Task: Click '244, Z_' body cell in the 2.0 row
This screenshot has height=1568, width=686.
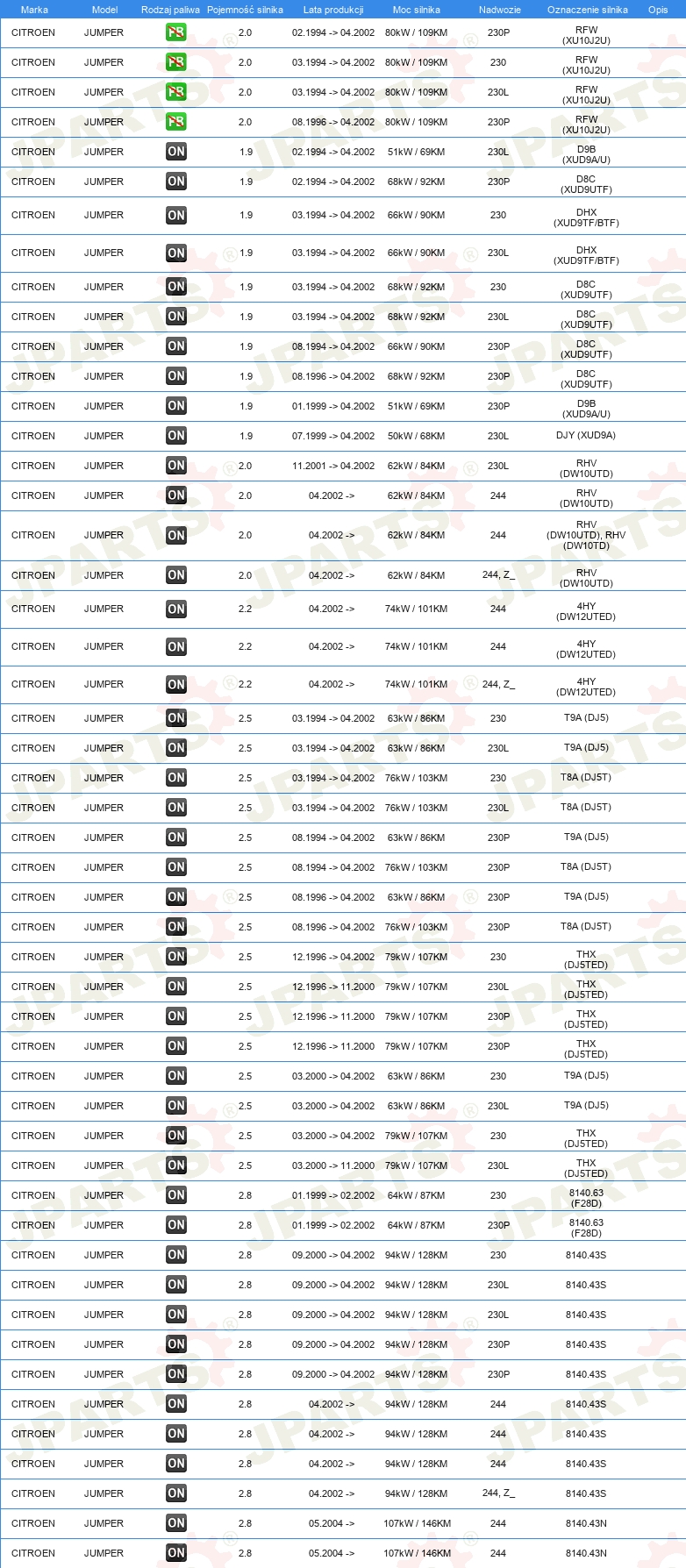Action: point(498,575)
